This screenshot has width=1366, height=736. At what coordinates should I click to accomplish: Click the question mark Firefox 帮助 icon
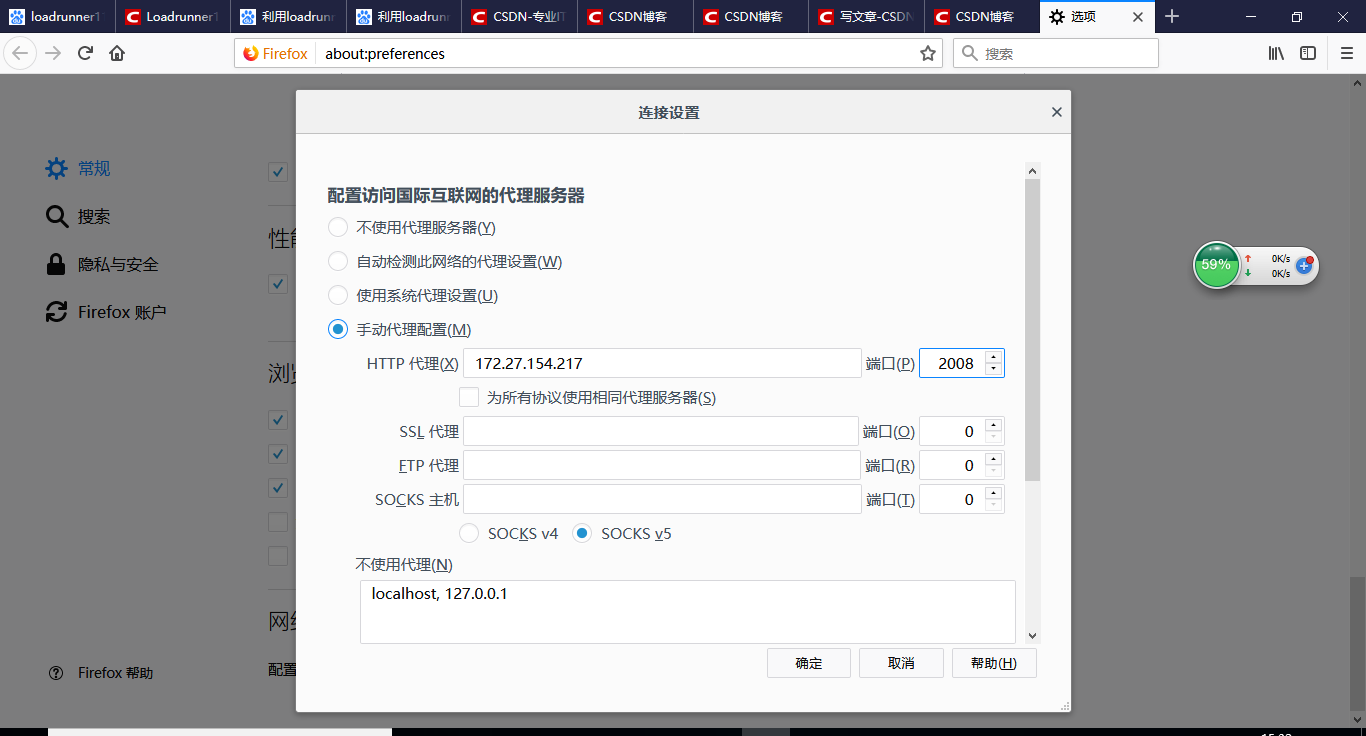56,673
